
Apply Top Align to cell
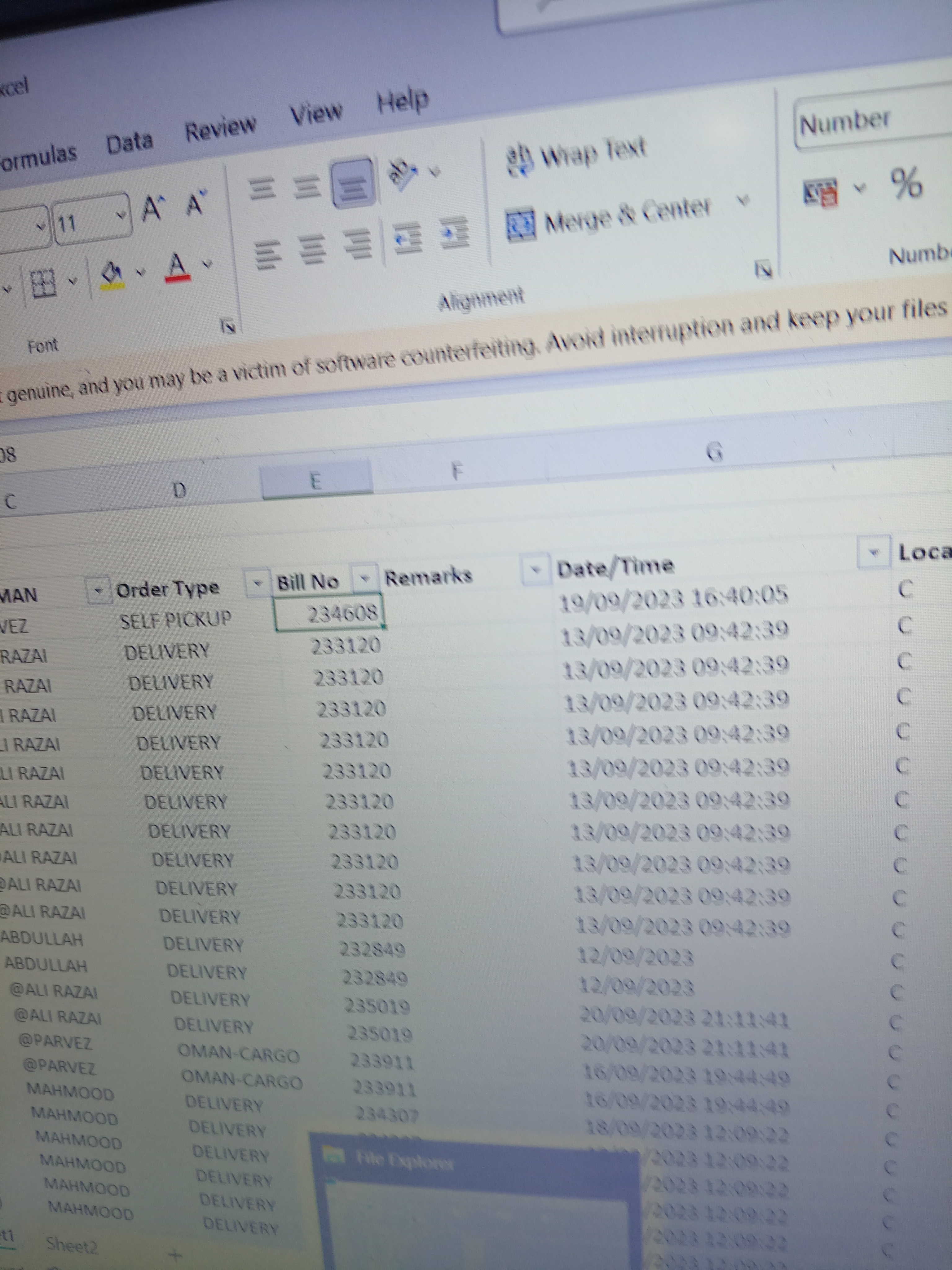[x=263, y=188]
